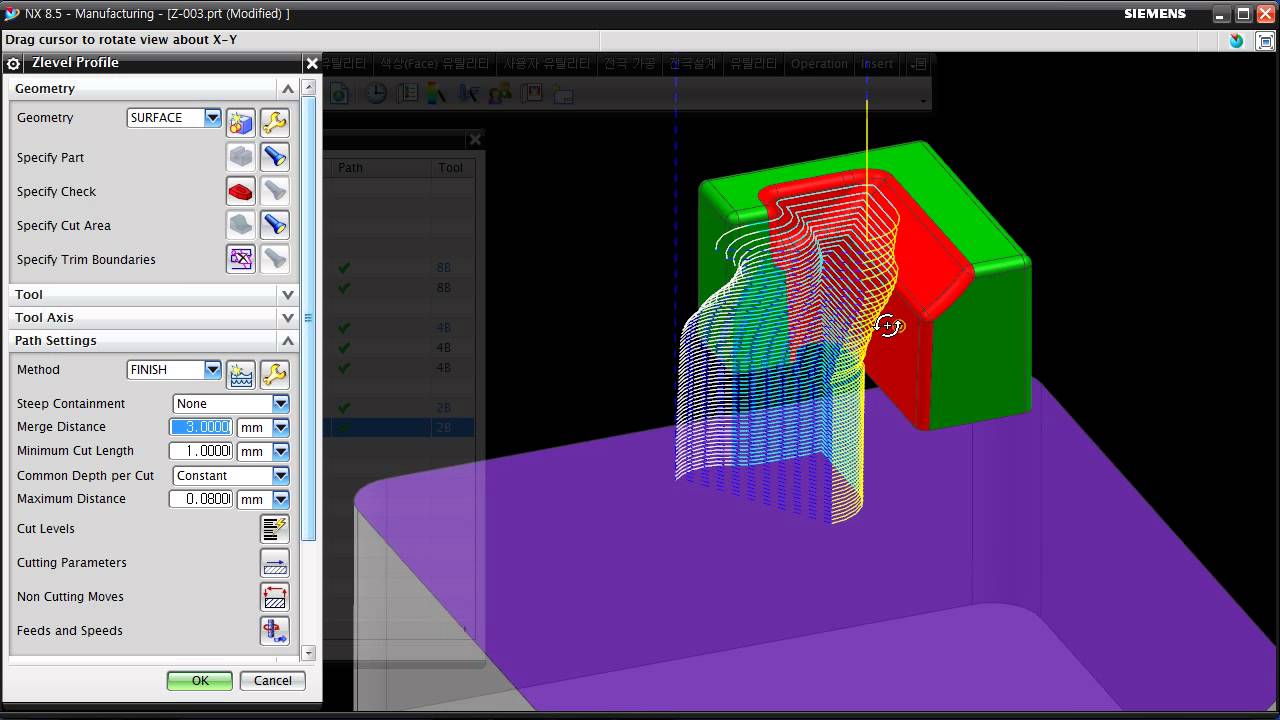The width and height of the screenshot is (1280, 720).
Task: Close the Zlevel Profile dialog with X
Action: pos(312,63)
